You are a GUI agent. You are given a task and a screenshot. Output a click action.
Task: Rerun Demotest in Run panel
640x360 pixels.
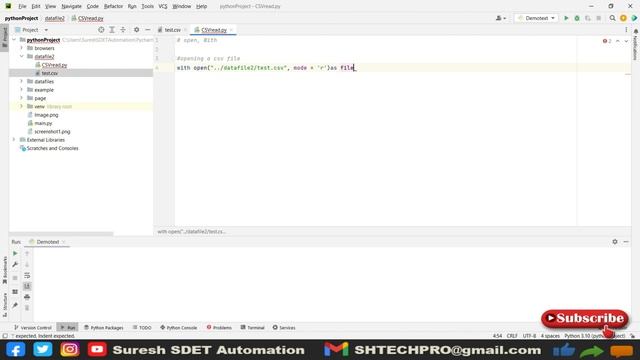click(15, 253)
